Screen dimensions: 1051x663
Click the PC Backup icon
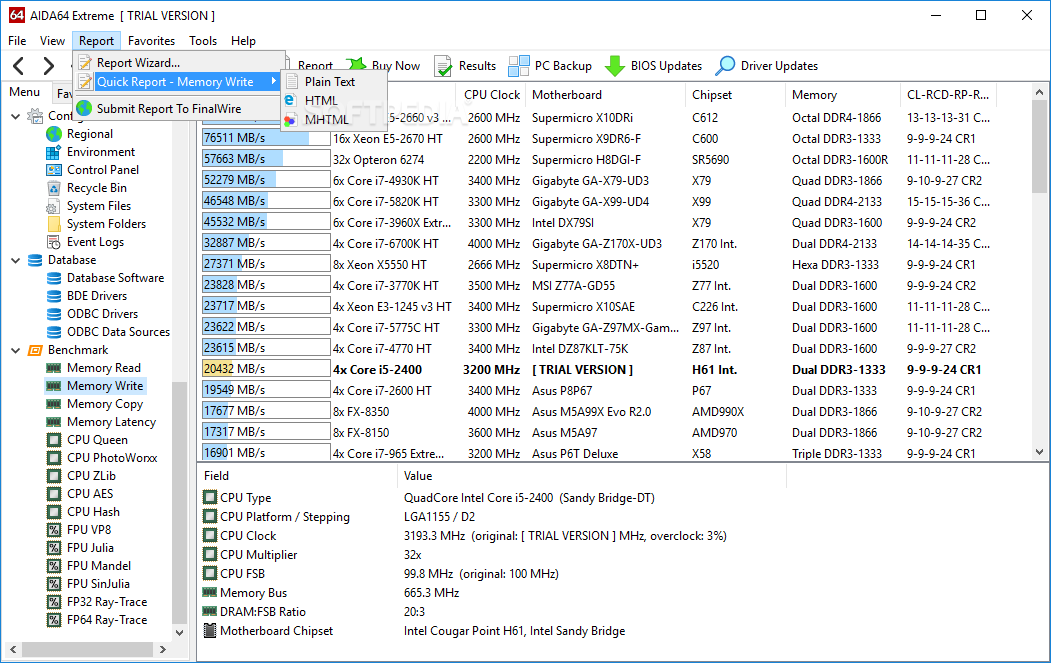coord(519,66)
